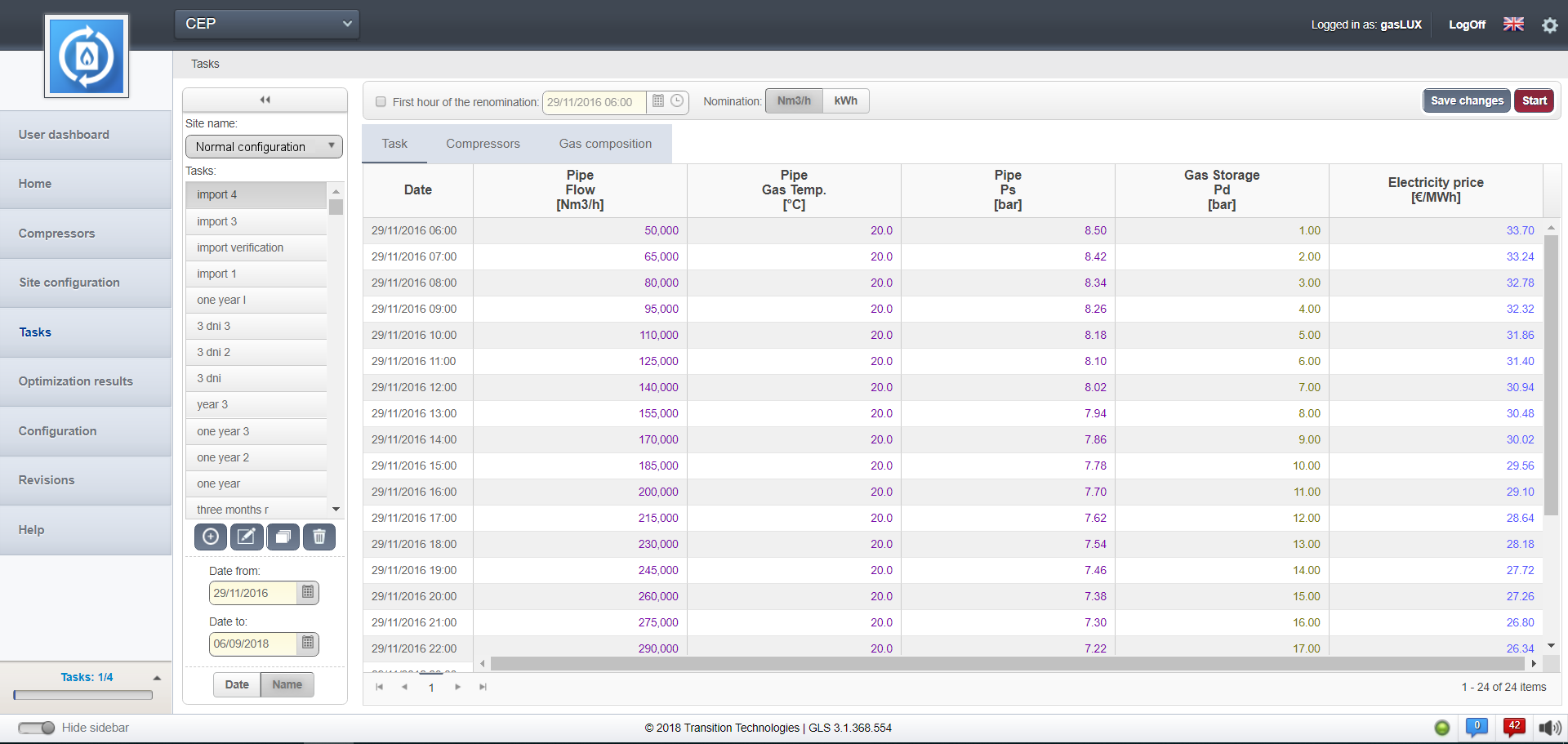1568x744 pixels.
Task: Open the Gas composition tab
Action: [605, 144]
